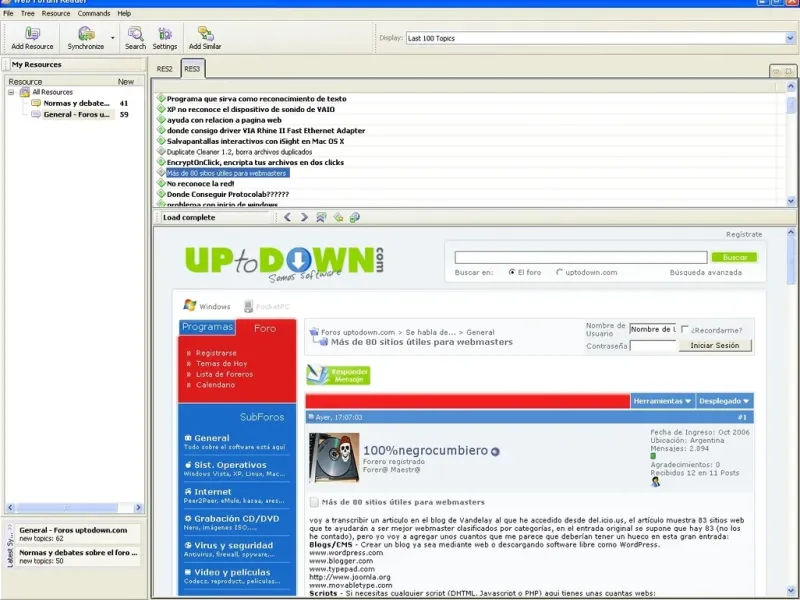Click the Nombre de Usuario field
Image resolution: width=800 pixels, height=600 pixels.
pyautogui.click(x=653, y=330)
